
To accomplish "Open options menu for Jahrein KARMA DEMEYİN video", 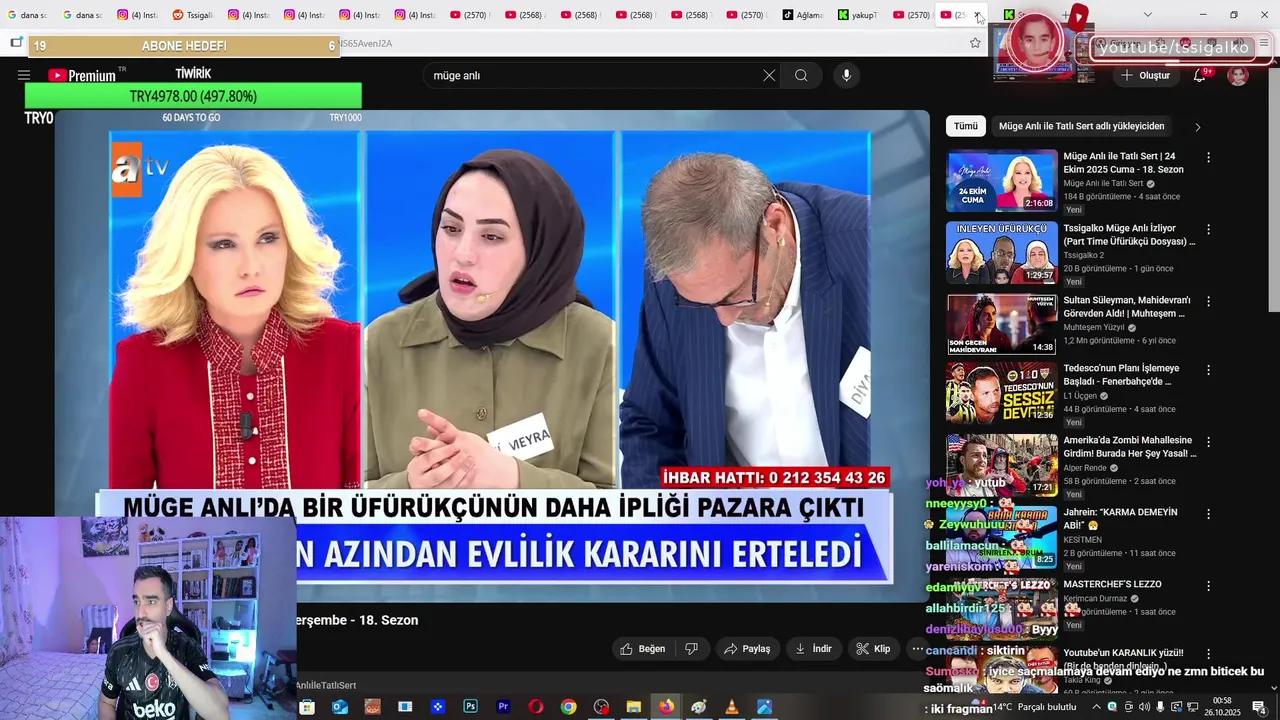I will point(1208,513).
